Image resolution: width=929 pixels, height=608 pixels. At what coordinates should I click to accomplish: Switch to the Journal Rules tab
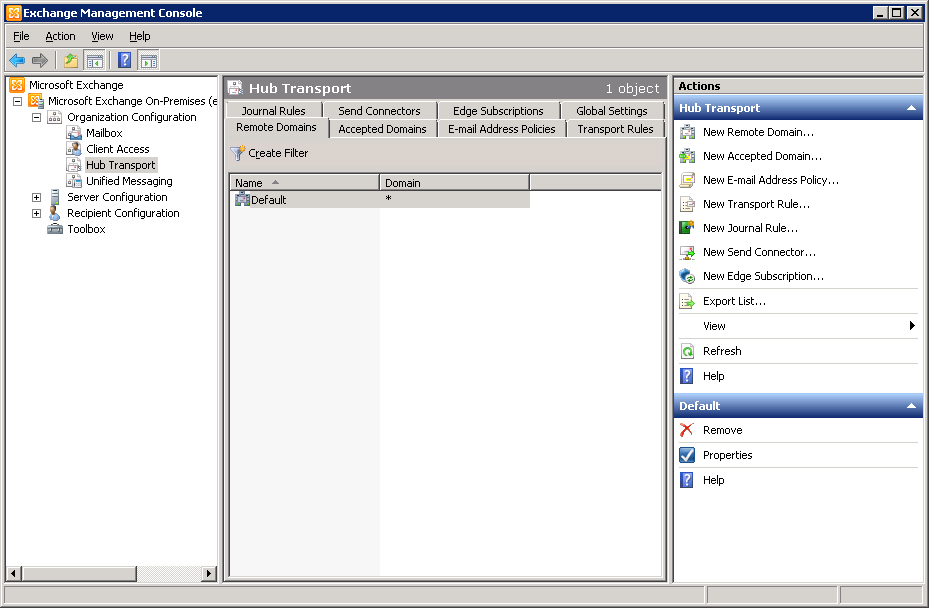pos(274,111)
